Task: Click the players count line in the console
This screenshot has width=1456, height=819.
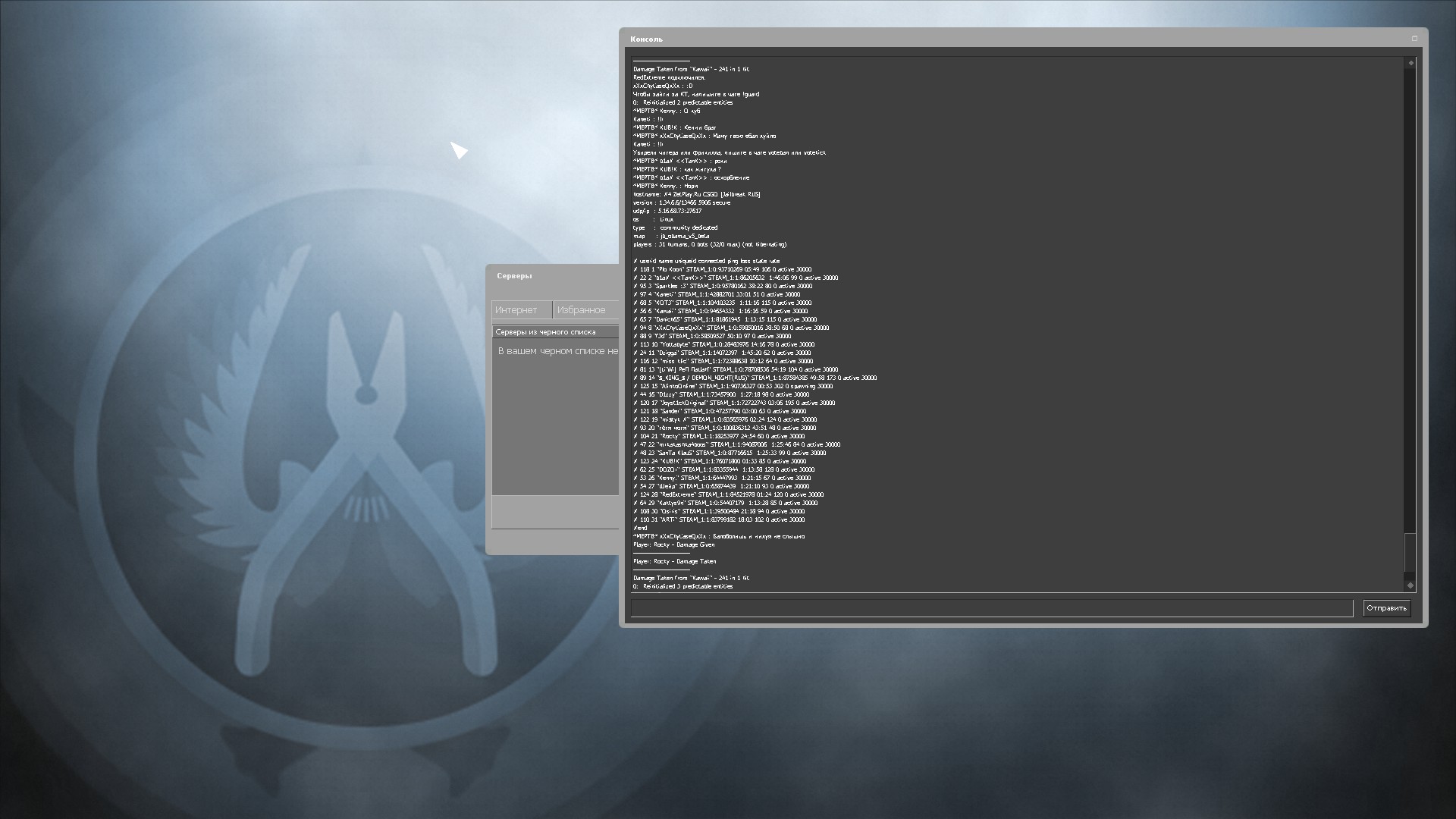Action: pyautogui.click(x=710, y=244)
